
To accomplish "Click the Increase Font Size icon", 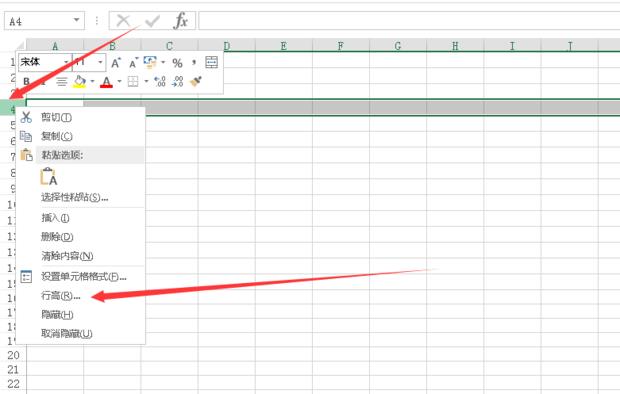I will 116,63.
